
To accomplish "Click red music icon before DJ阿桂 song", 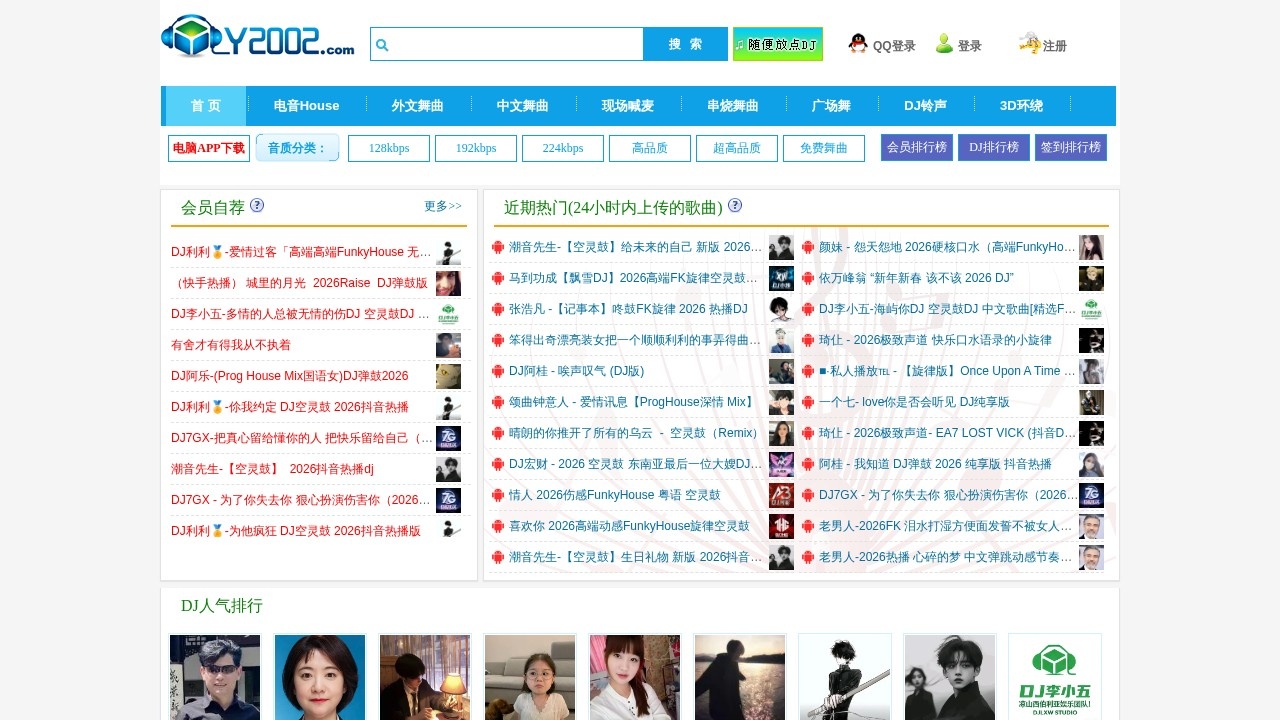I will click(498, 371).
